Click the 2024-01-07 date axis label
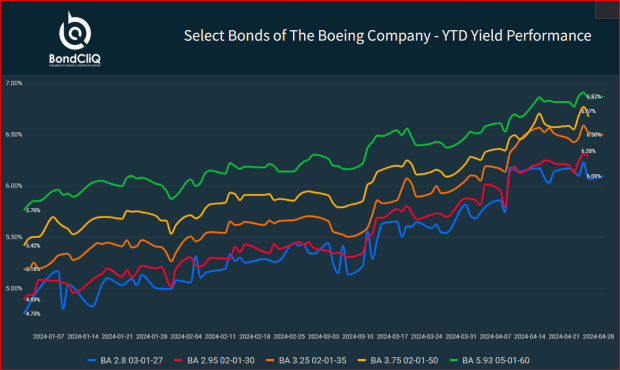The height and width of the screenshot is (370, 620). [x=48, y=337]
